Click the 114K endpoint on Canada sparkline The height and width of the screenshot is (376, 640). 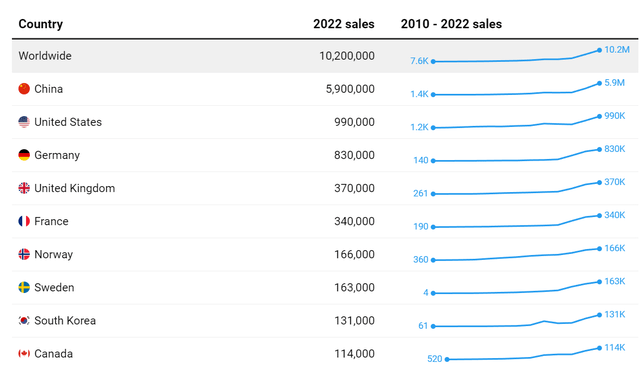coord(599,348)
